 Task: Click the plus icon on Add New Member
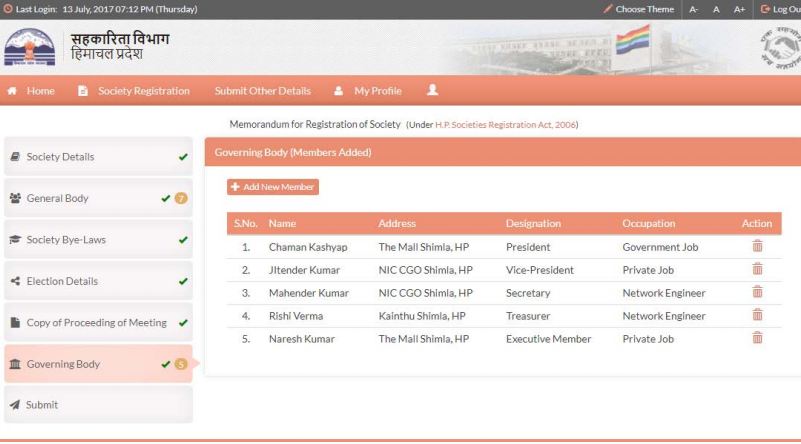tap(235, 187)
